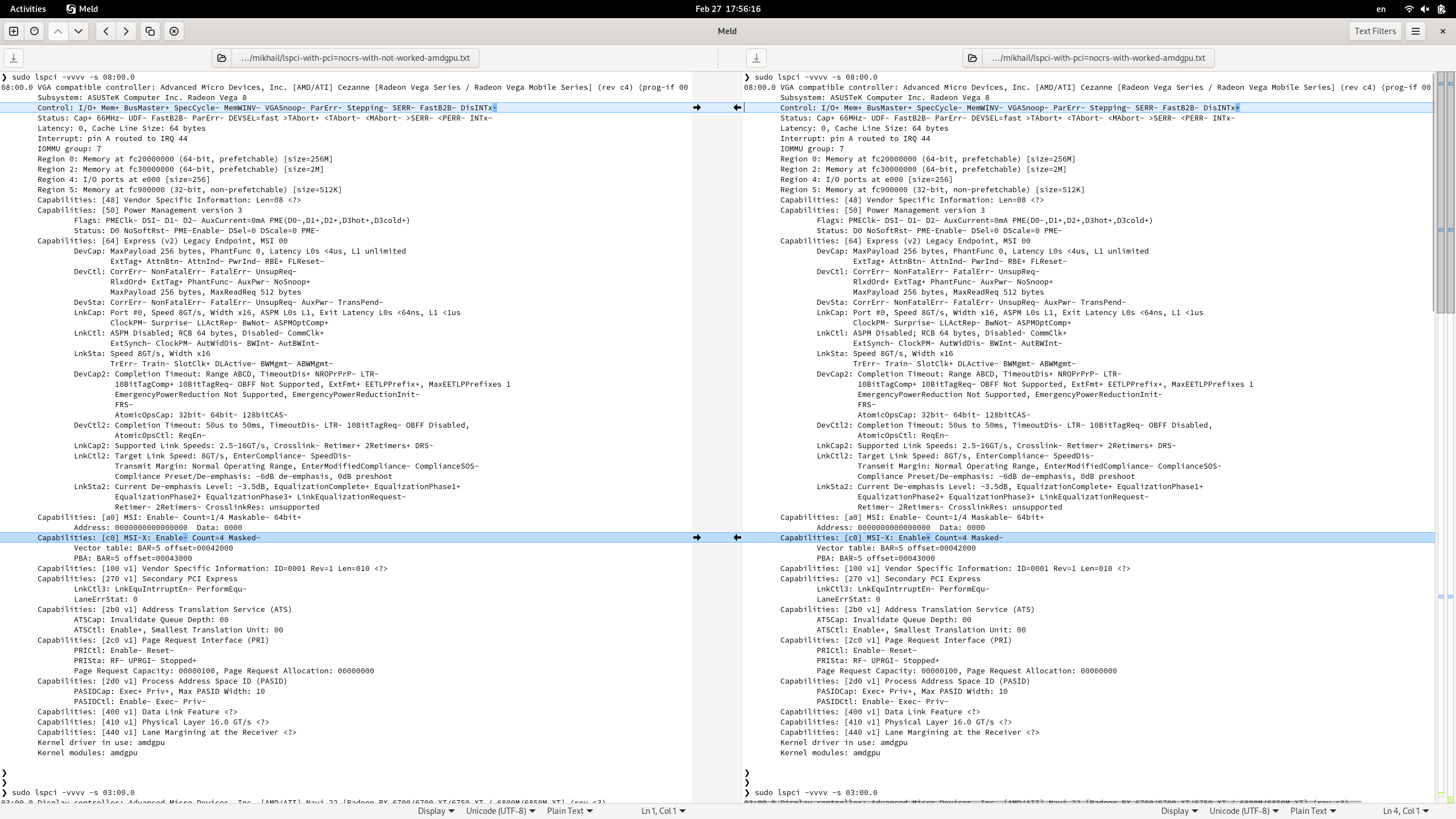Viewport: 1456px width, 819px height.
Task: Open the hamburger main menu
Action: click(1416, 31)
